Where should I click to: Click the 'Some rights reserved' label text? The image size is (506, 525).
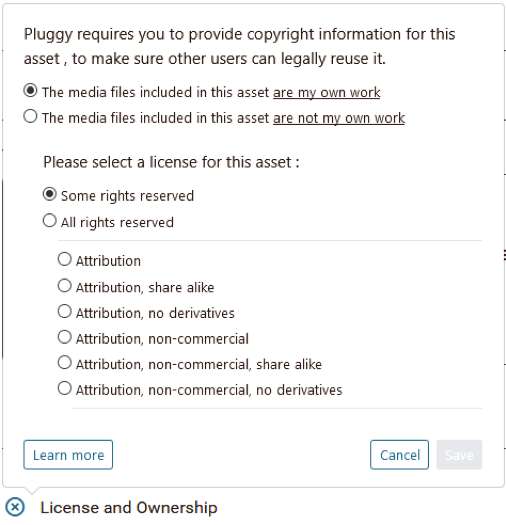click(x=128, y=196)
